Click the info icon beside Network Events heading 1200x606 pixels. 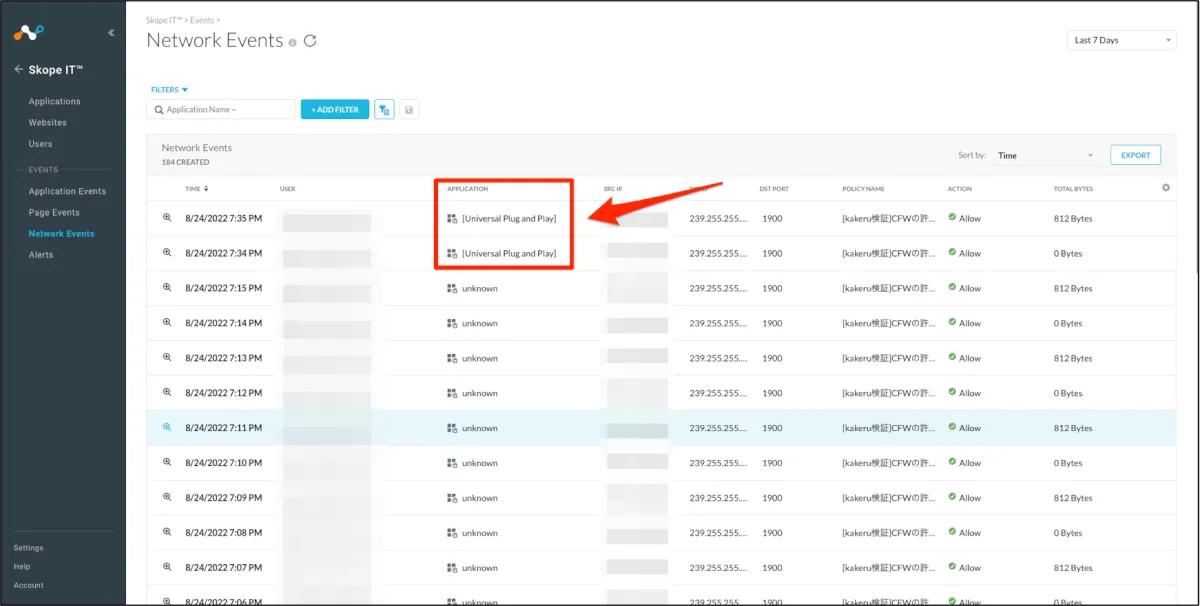tap(293, 42)
